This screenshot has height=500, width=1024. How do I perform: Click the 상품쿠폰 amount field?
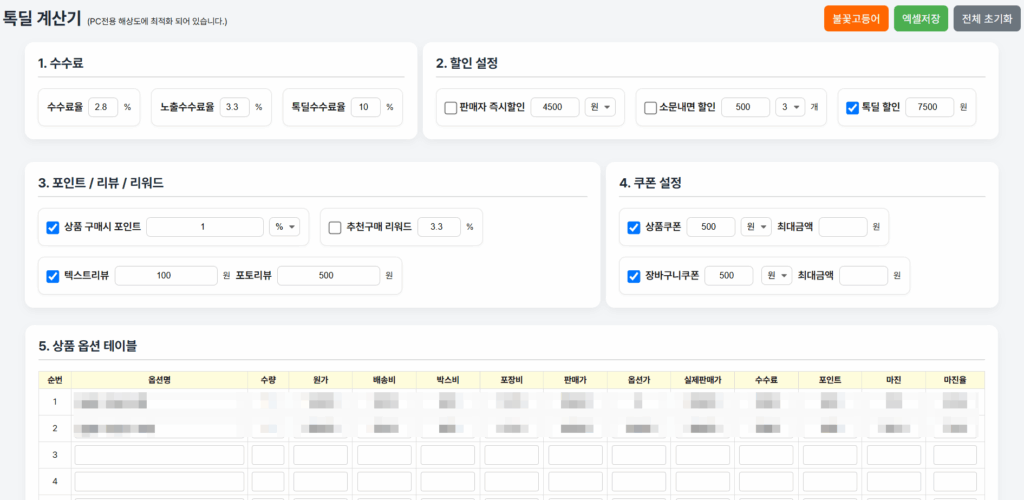click(711, 227)
